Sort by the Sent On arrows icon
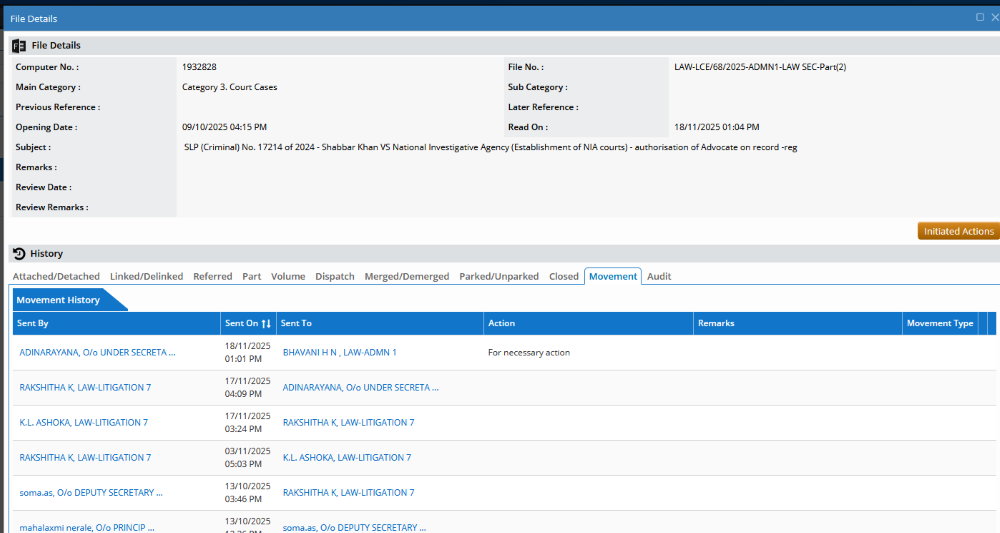 pos(266,324)
